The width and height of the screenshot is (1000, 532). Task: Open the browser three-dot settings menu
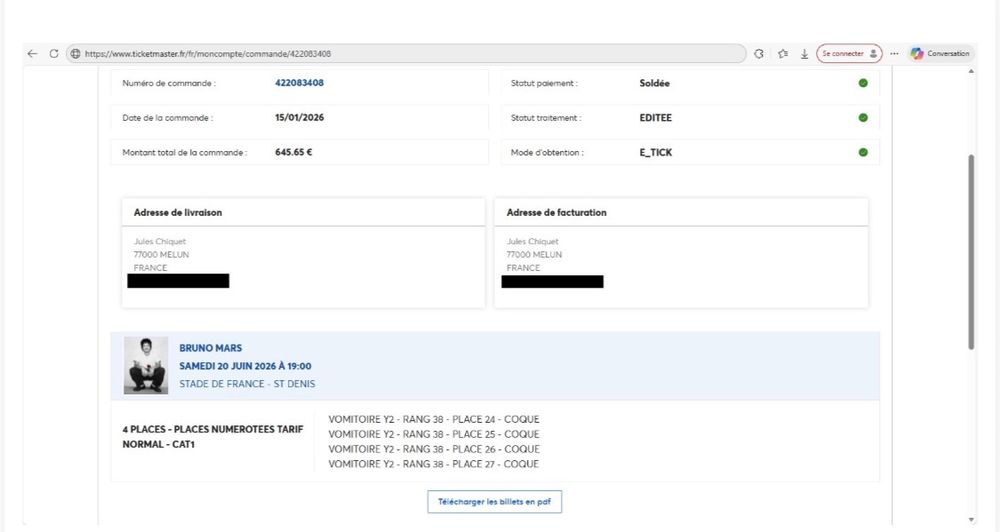pyautogui.click(x=894, y=54)
